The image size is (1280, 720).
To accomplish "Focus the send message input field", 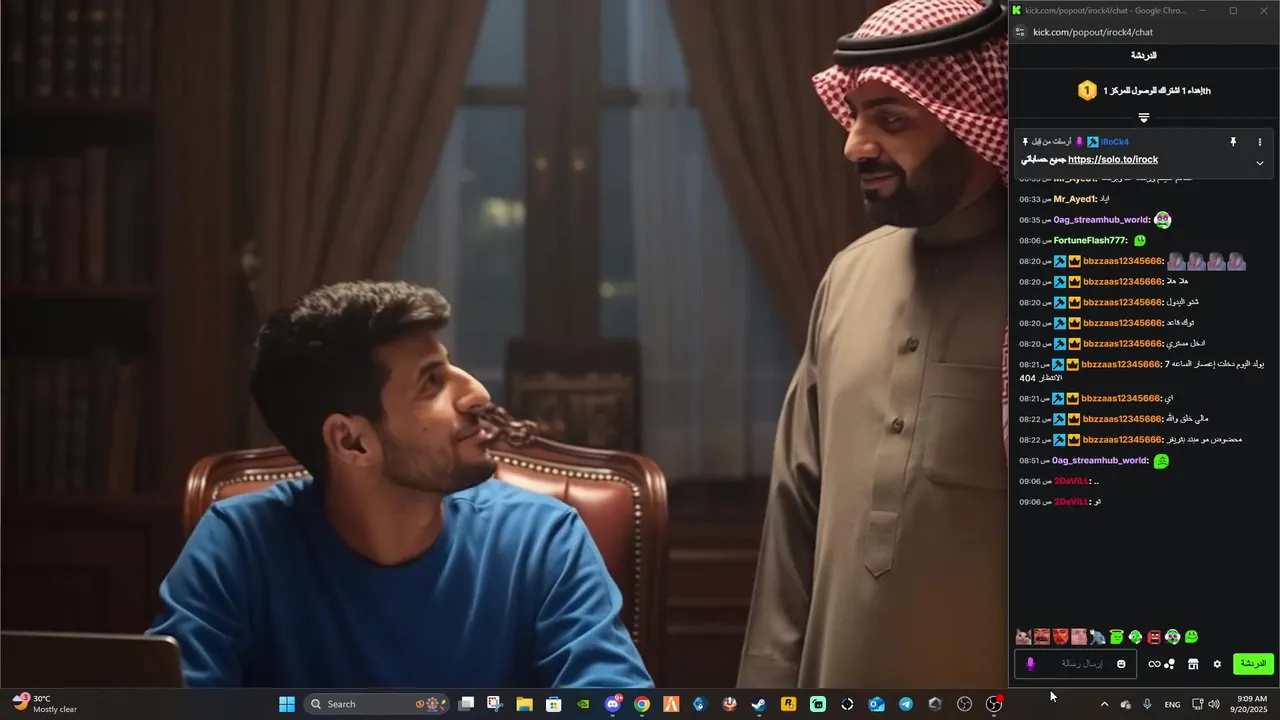I will point(1075,664).
